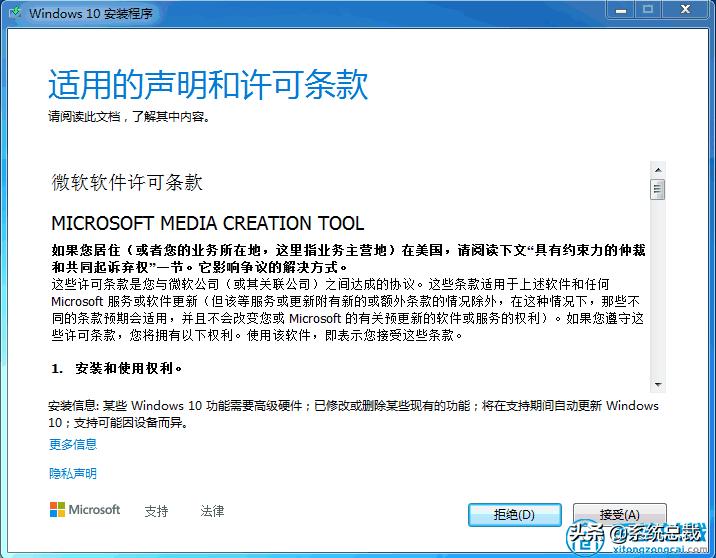Click the heading 适用的声明和许可条款
This screenshot has height=558, width=716.
click(208, 84)
